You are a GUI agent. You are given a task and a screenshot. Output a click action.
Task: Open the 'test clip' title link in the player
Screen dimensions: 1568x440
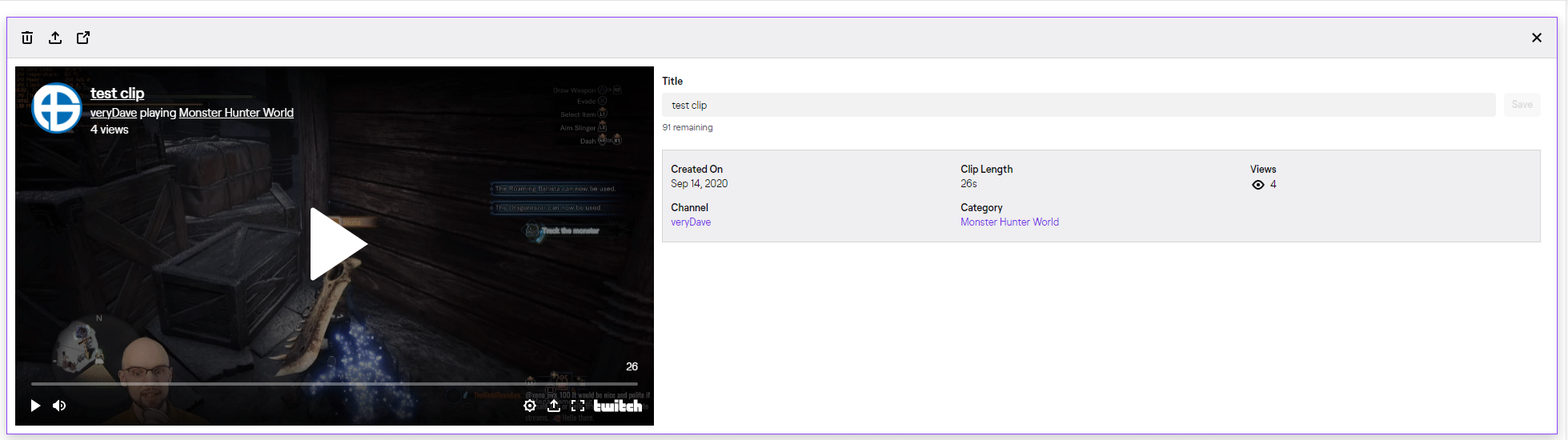pyautogui.click(x=117, y=94)
